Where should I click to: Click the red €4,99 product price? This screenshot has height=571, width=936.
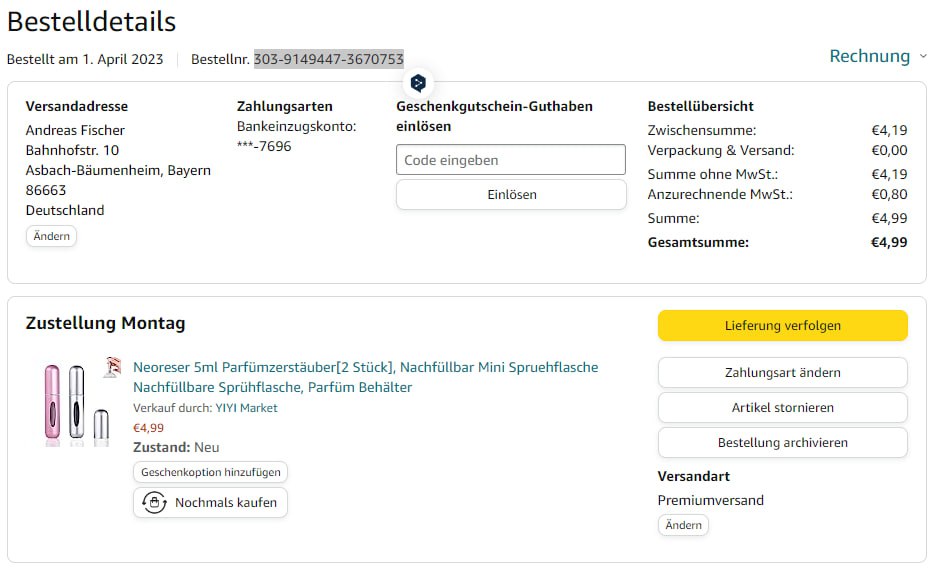click(x=148, y=428)
